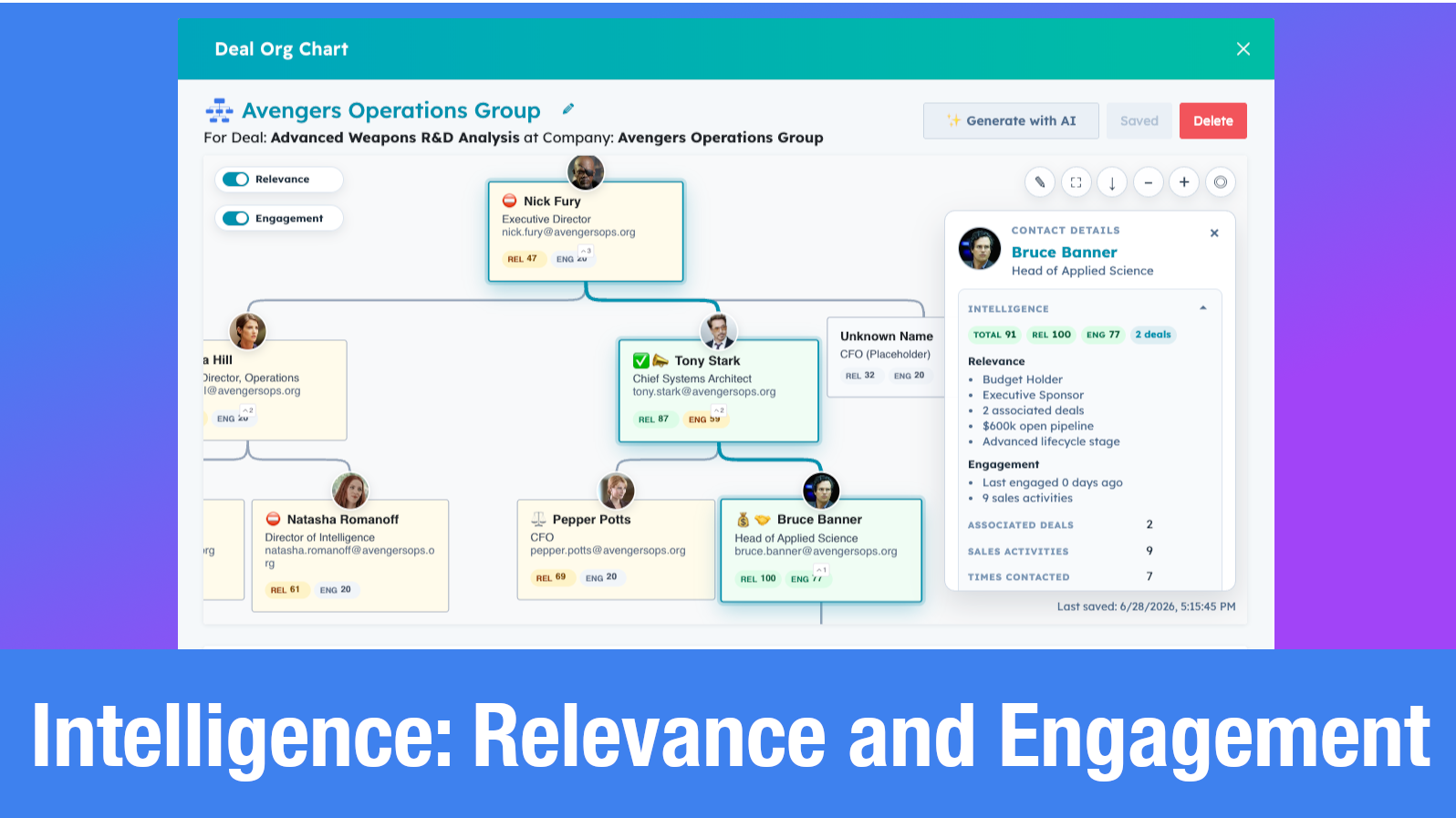The image size is (1456, 818).
Task: Expand Bruce Banner's reports count badge
Action: (821, 570)
